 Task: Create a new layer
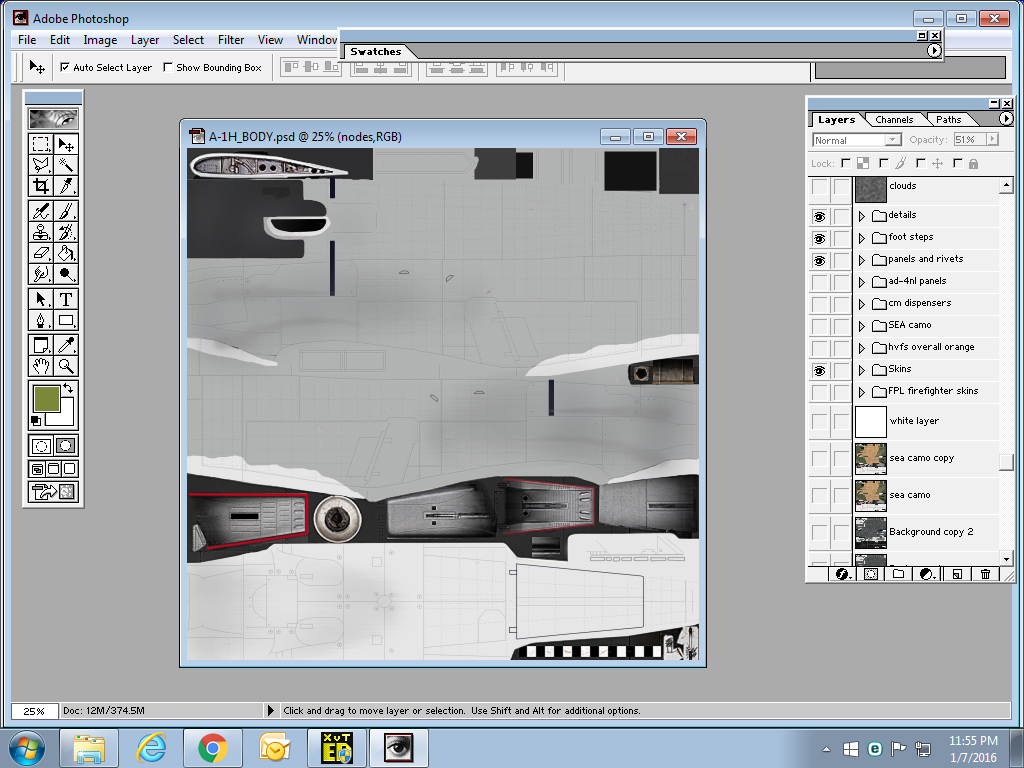957,574
